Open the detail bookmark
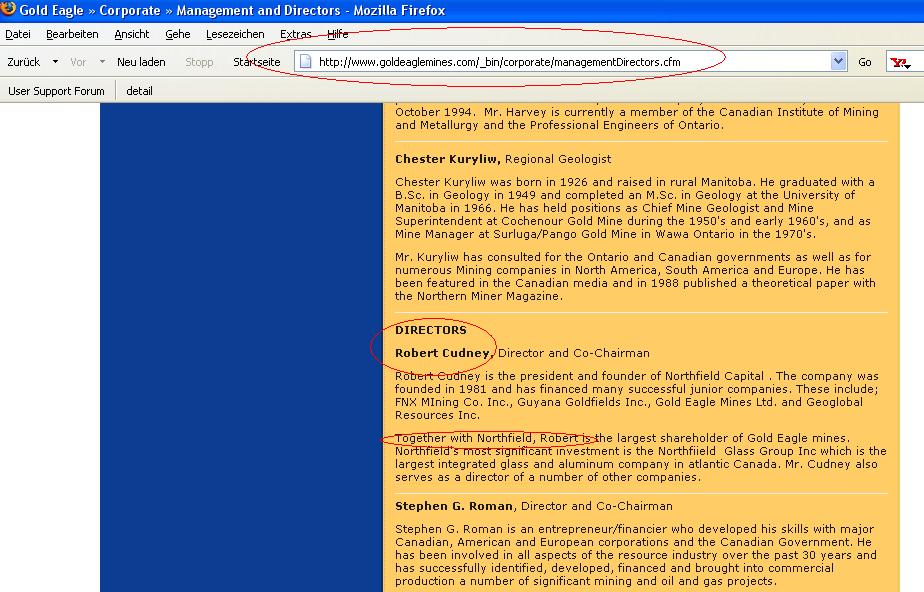Screen dimensions: 924x592 point(139,91)
